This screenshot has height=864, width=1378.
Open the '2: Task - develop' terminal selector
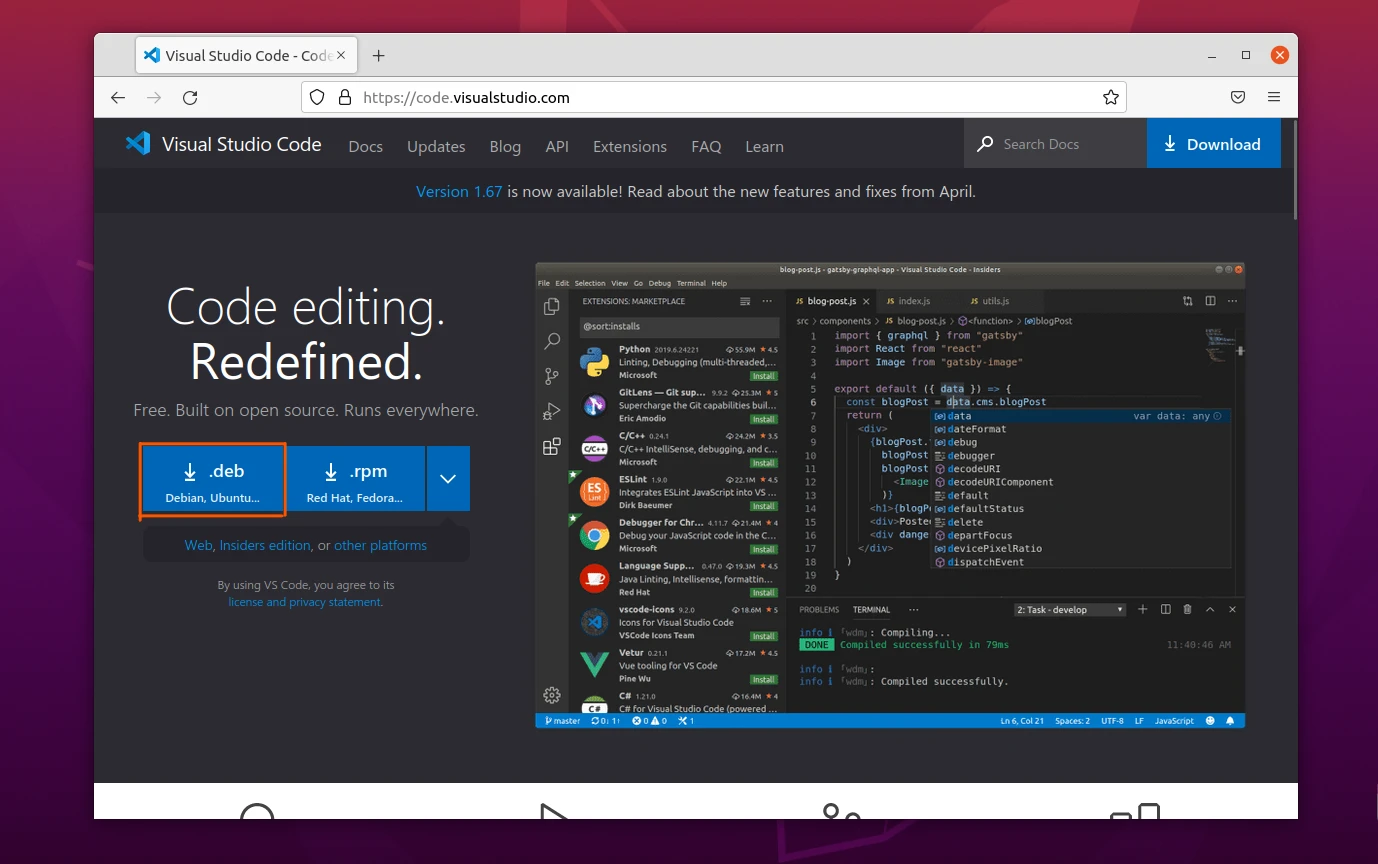[1069, 609]
